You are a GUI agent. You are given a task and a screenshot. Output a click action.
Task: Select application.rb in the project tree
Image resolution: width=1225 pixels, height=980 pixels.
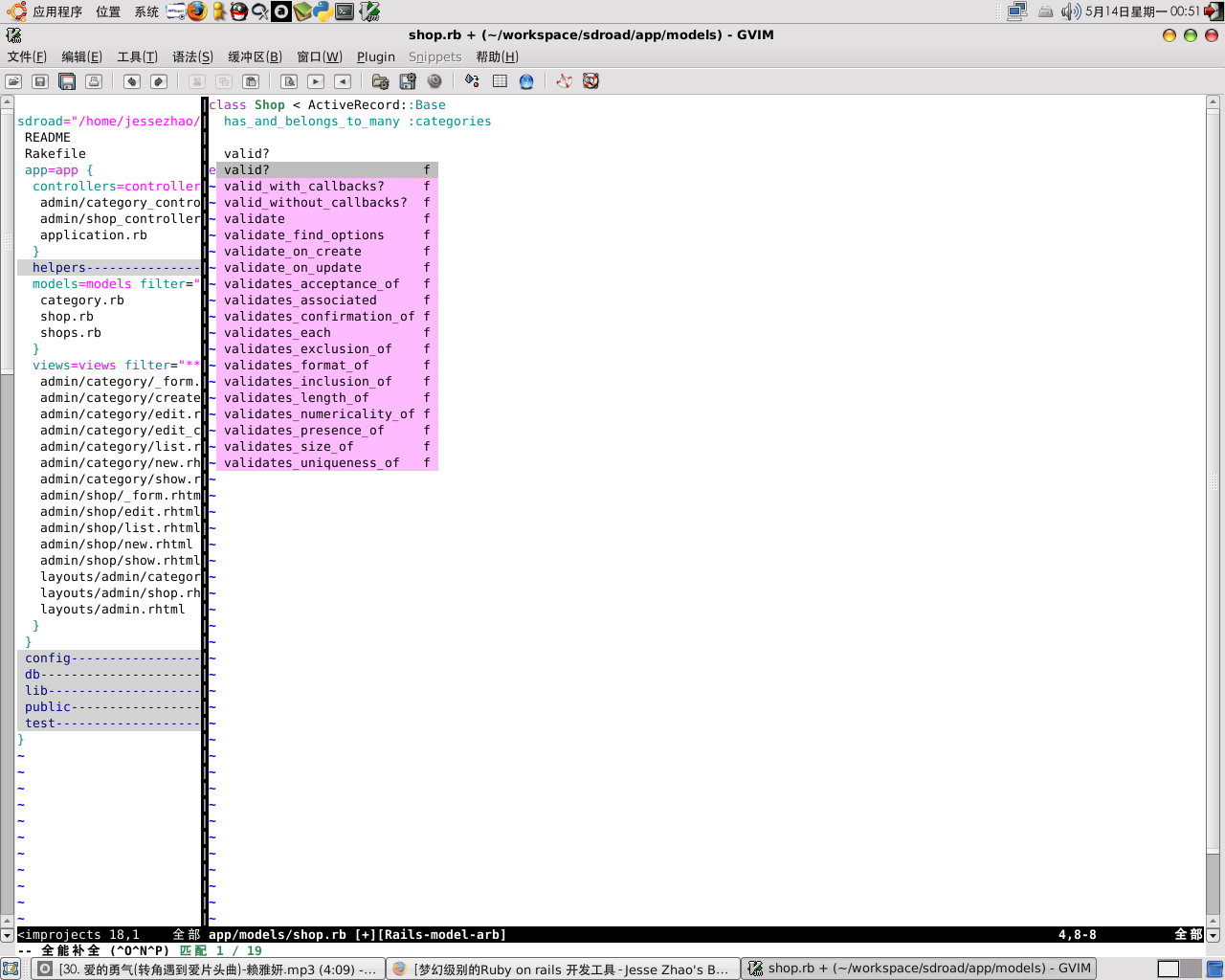click(x=94, y=235)
